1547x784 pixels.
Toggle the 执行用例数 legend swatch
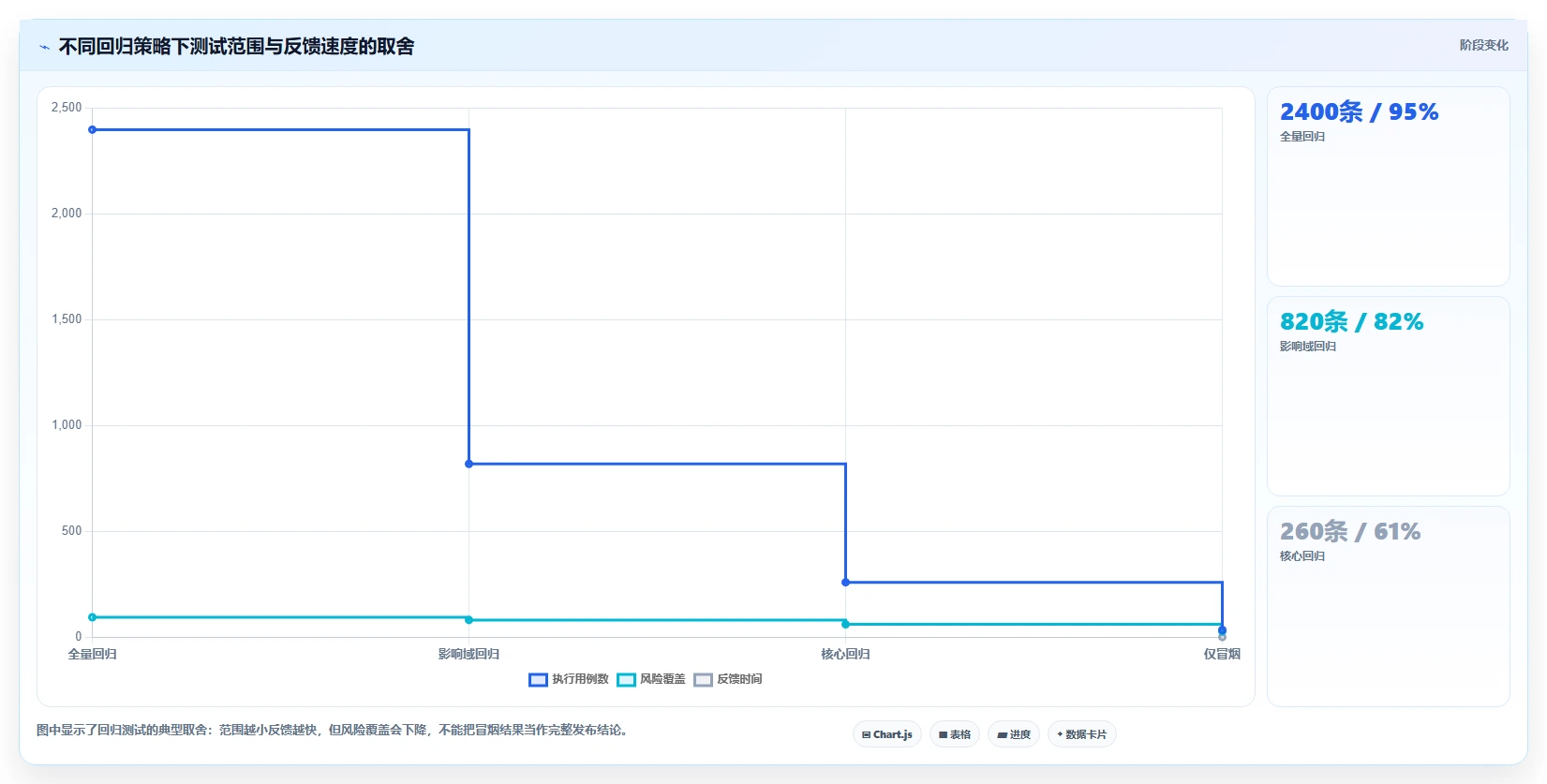pyautogui.click(x=538, y=680)
